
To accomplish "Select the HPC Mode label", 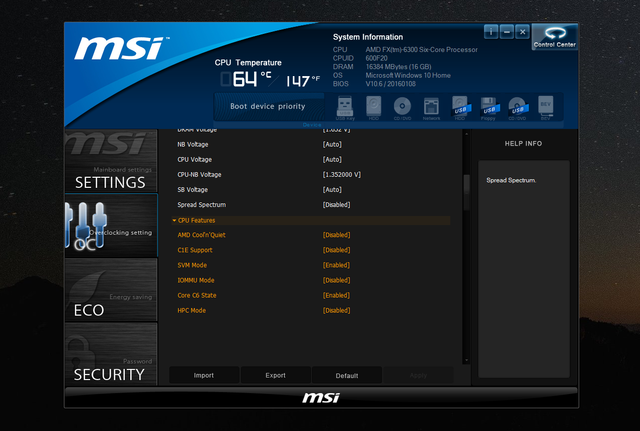I will pyautogui.click(x=191, y=311).
